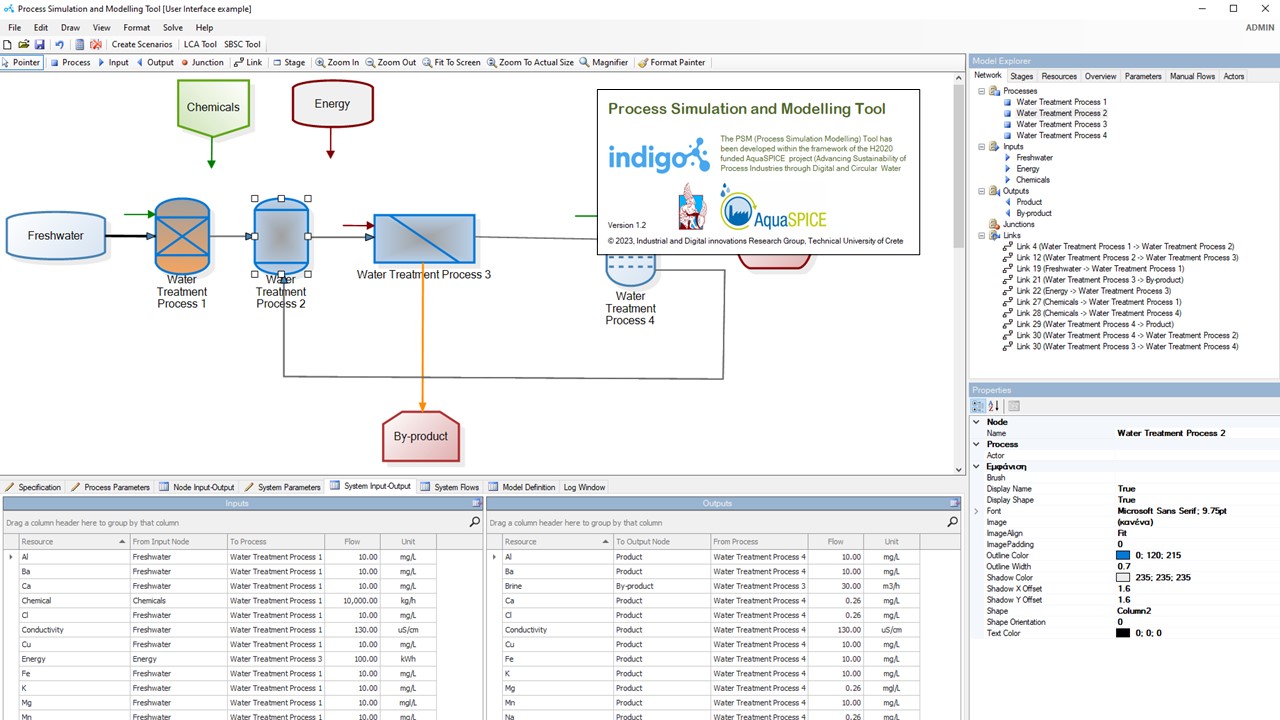Collapse the Node property category
The height and width of the screenshot is (720, 1280).
tap(977, 422)
